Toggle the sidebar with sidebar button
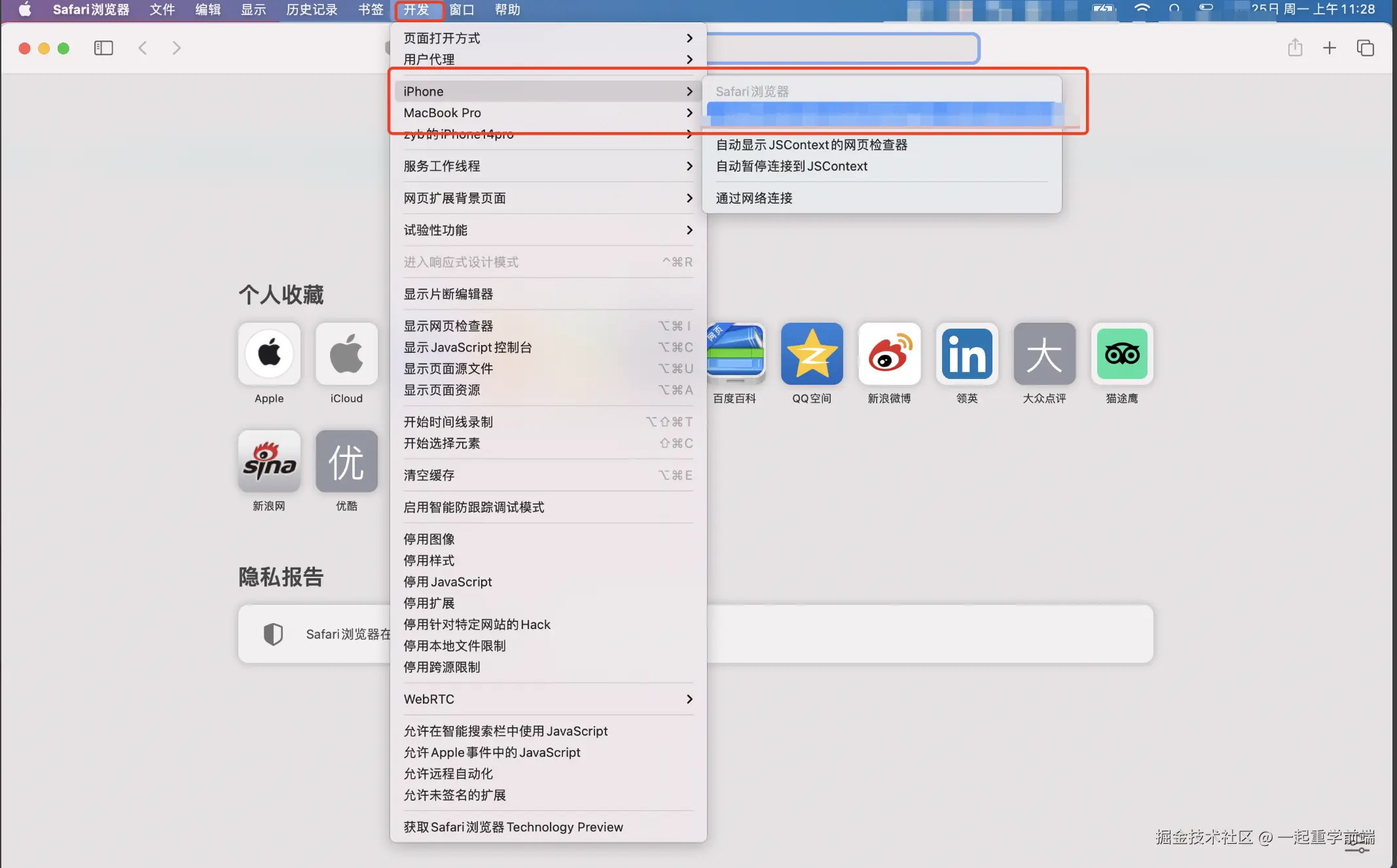 (103, 48)
